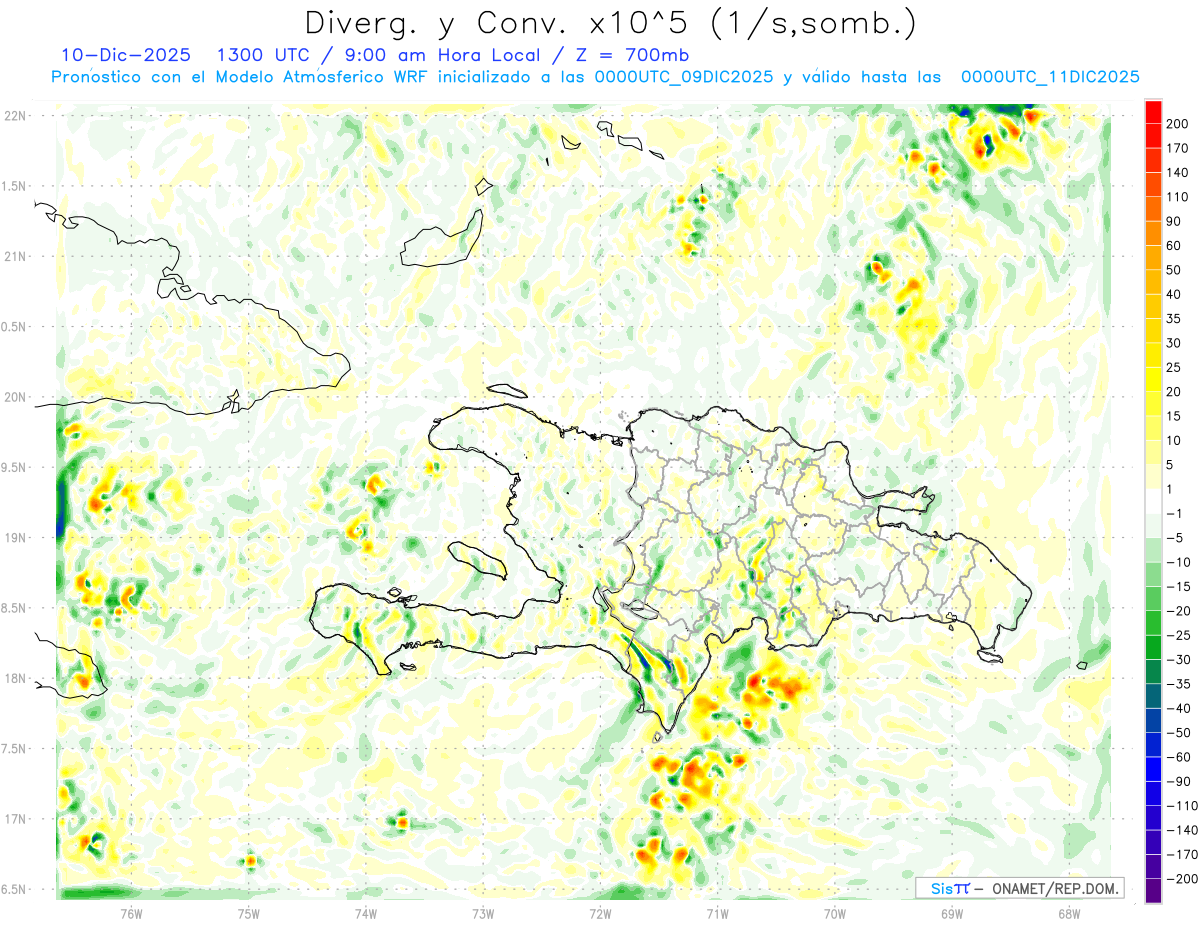Click the '50' color scale value

tap(1175, 270)
